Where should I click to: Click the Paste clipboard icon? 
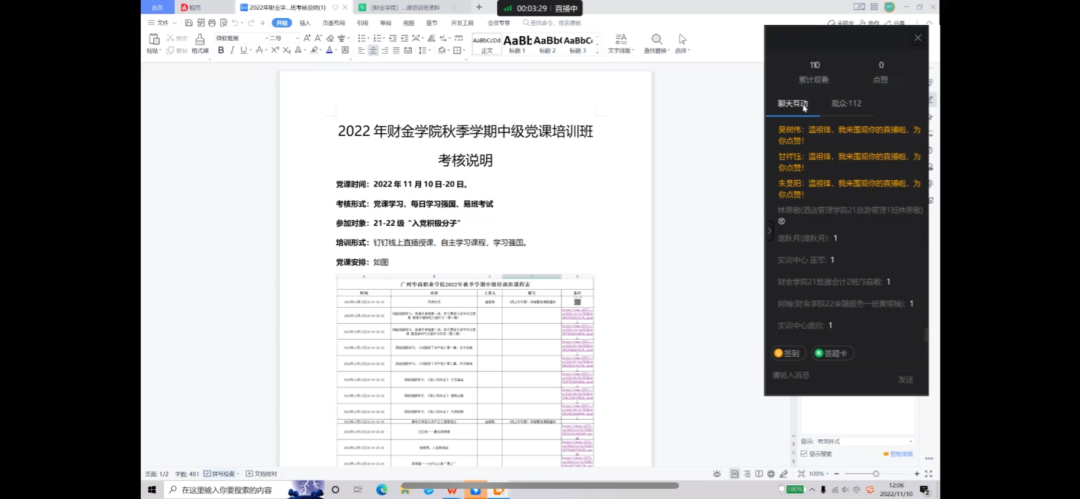click(153, 40)
